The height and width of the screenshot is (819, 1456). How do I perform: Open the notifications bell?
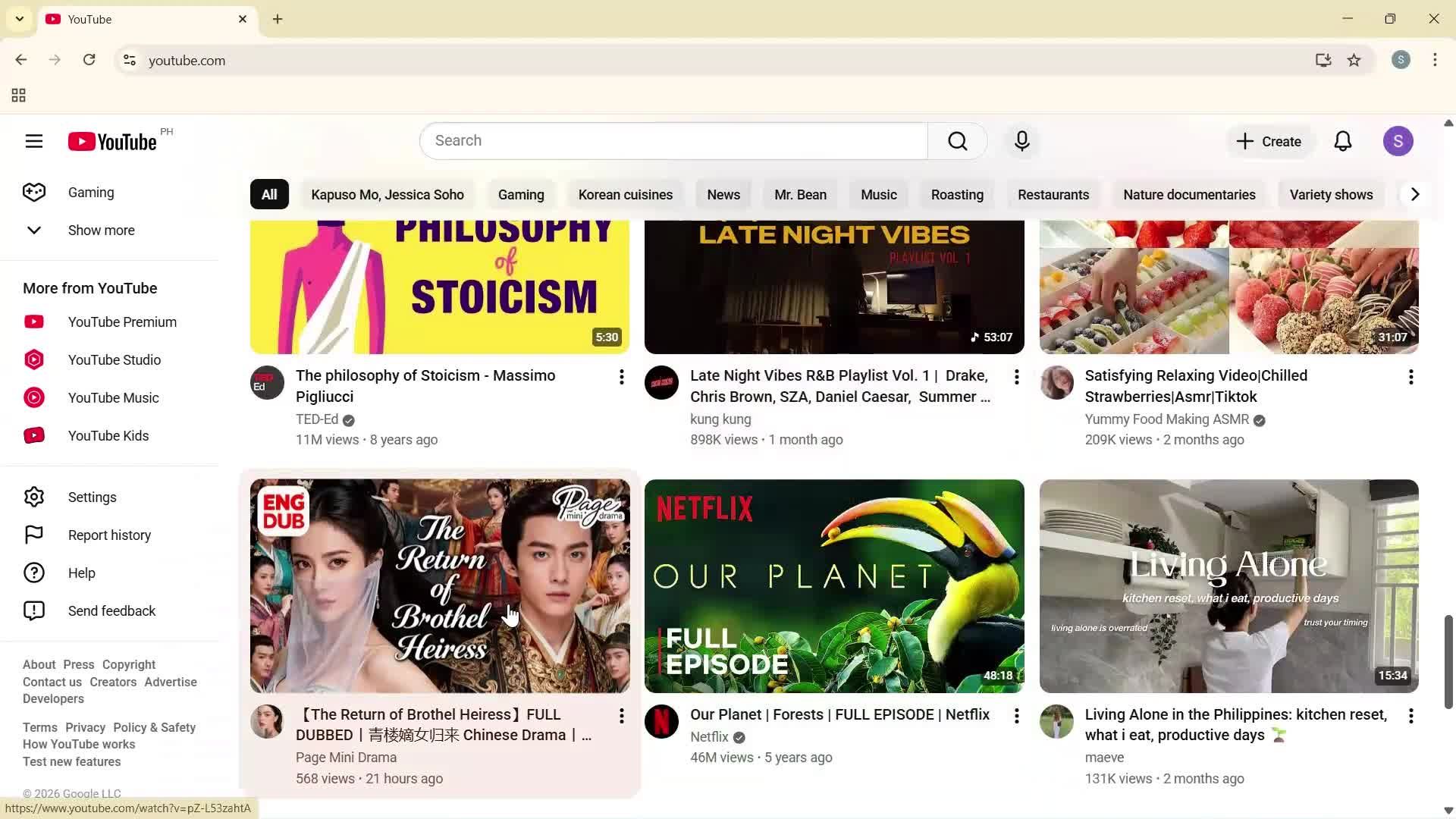coord(1342,141)
